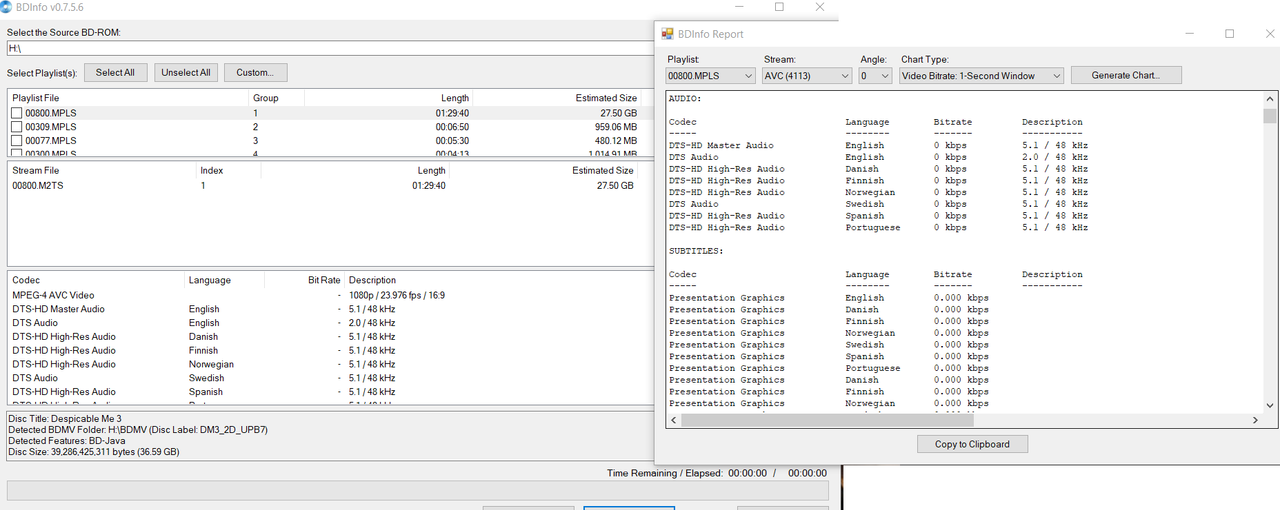Click the report vertical scrollbar up arrow

tap(1270, 99)
